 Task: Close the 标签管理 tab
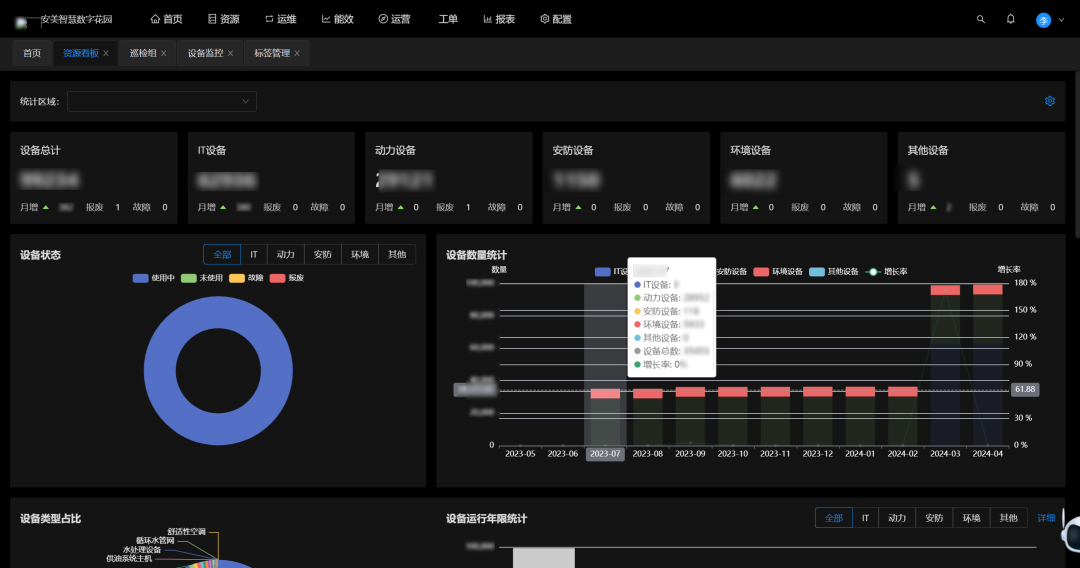click(x=297, y=54)
